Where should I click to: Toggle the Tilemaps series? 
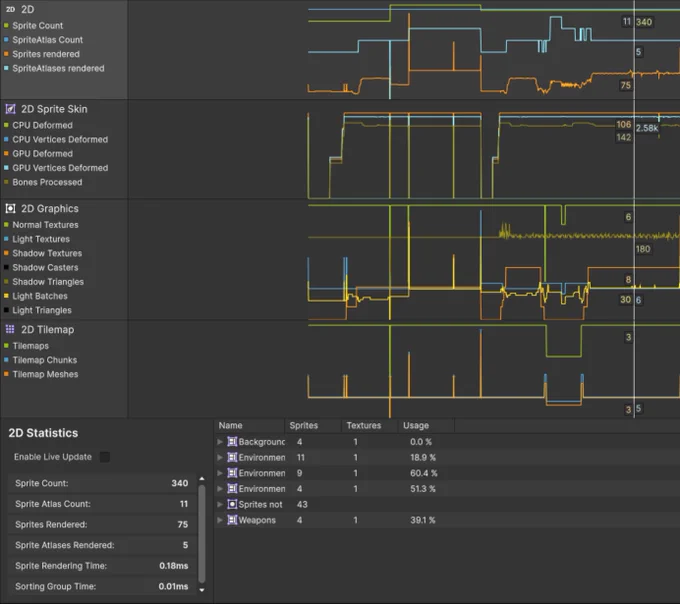[x=6, y=346]
